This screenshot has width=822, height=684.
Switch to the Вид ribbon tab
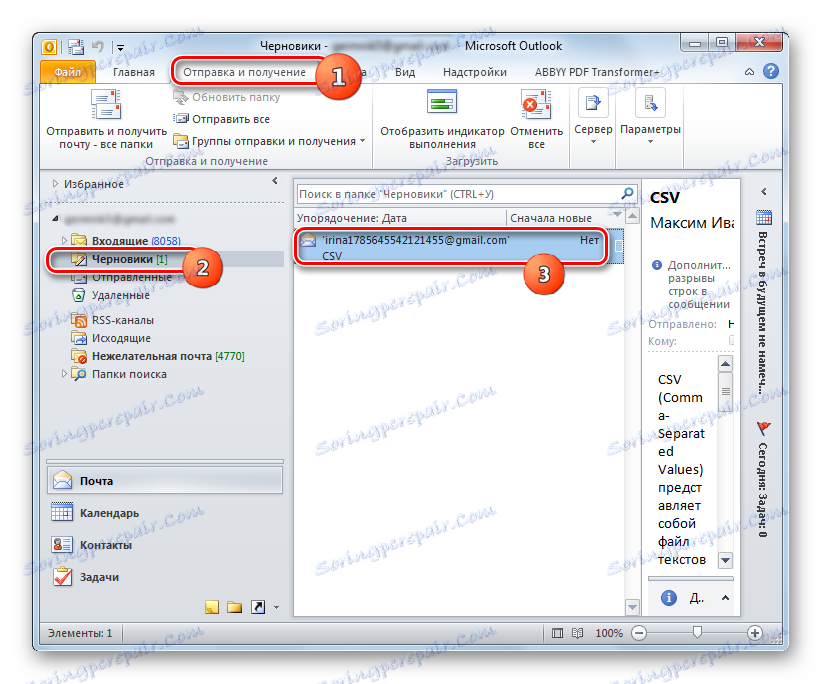(x=405, y=72)
